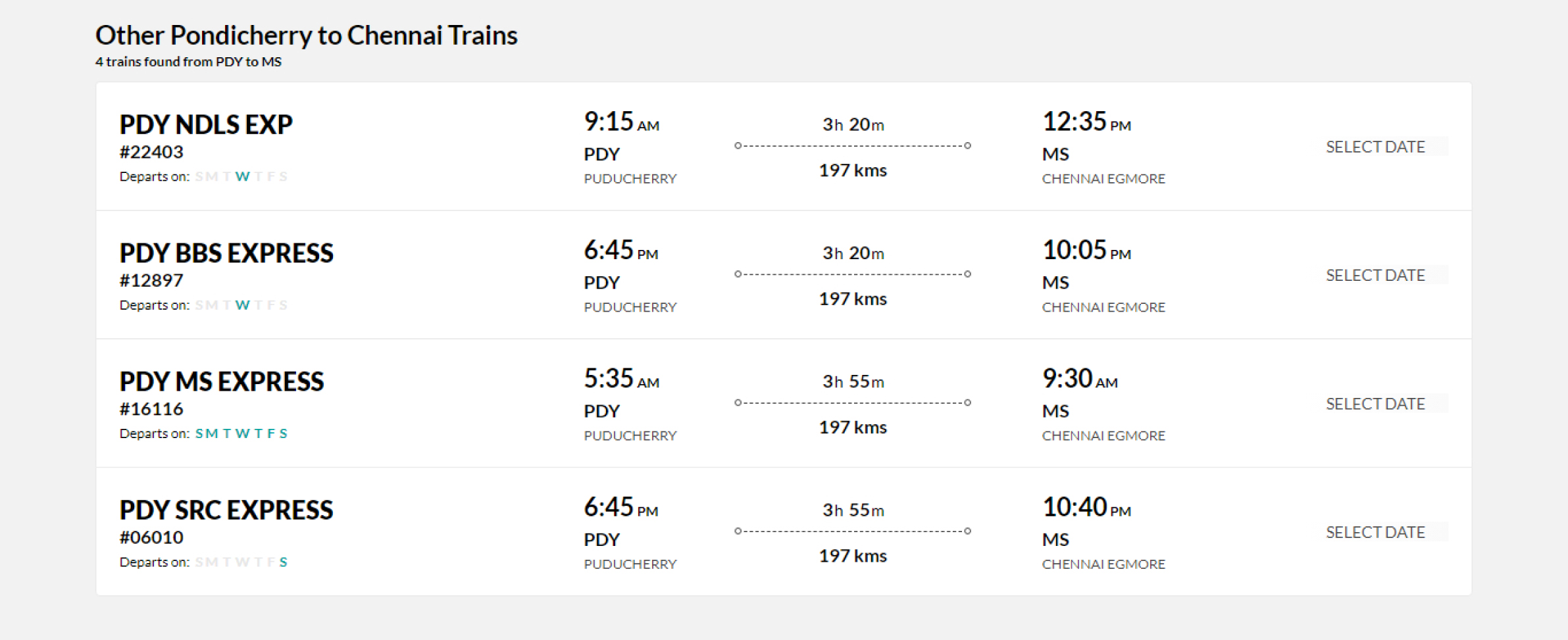Viewport: 1568px width, 640px height.
Task: Click highlighted W day for PDY BBS EXPRESS
Action: pos(243,305)
